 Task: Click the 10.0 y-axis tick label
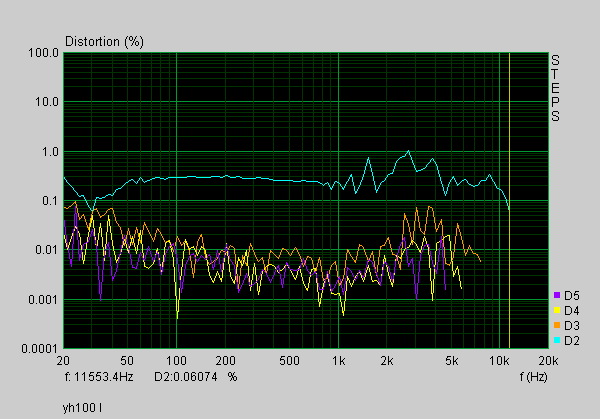click(x=47, y=102)
